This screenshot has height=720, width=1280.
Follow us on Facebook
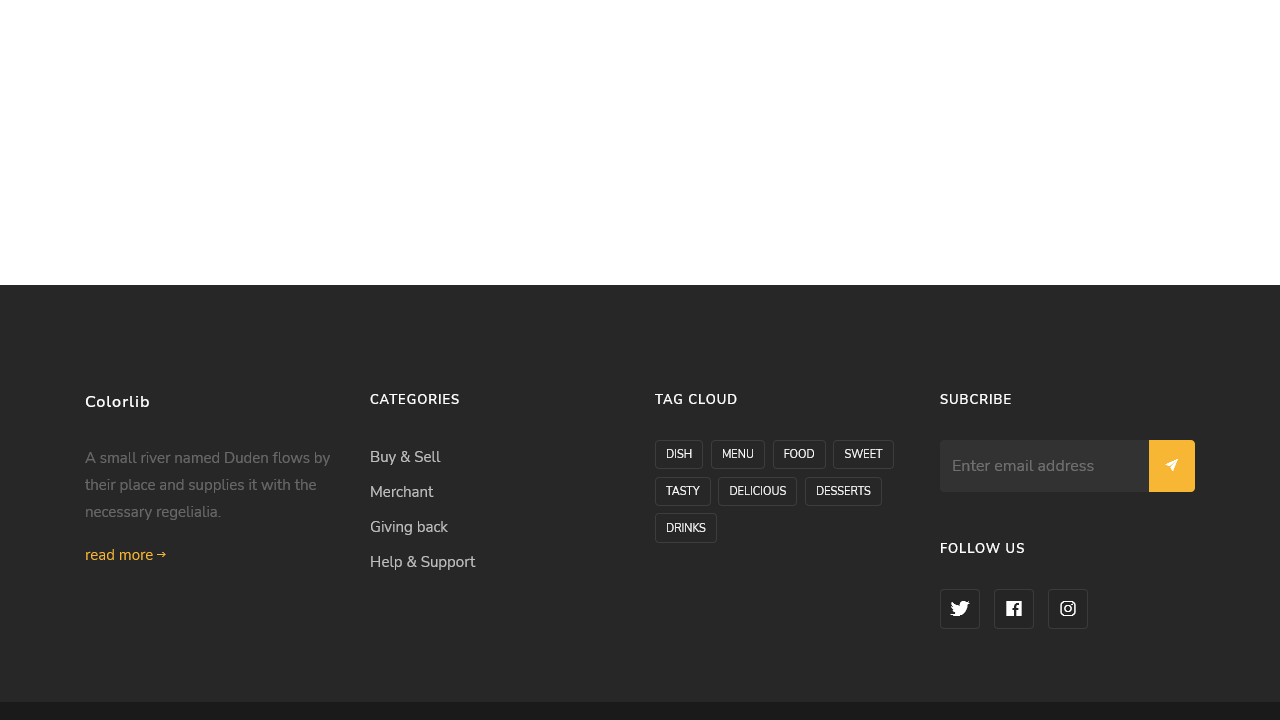(1013, 609)
